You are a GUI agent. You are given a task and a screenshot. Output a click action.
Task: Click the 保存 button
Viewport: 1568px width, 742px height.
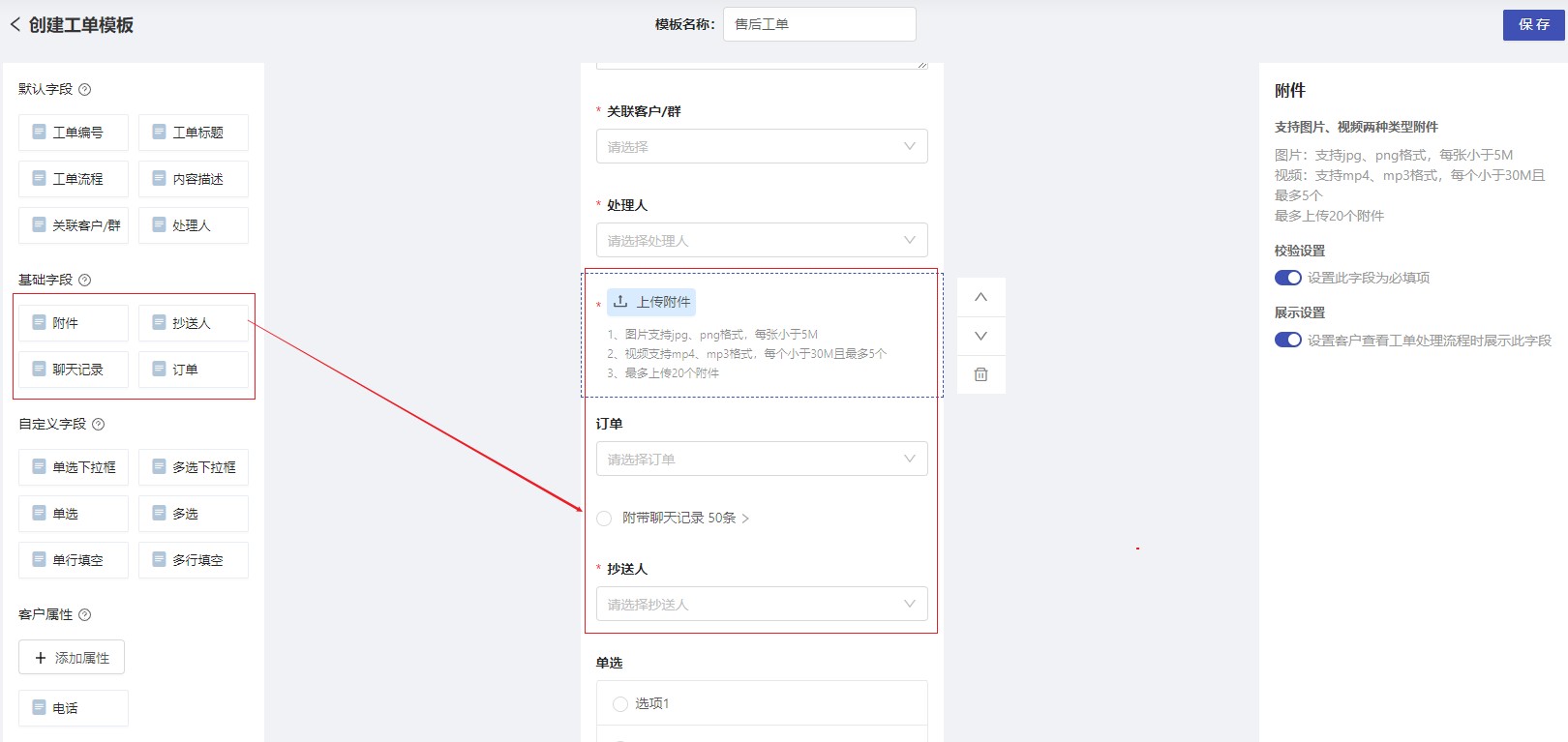pos(1534,24)
